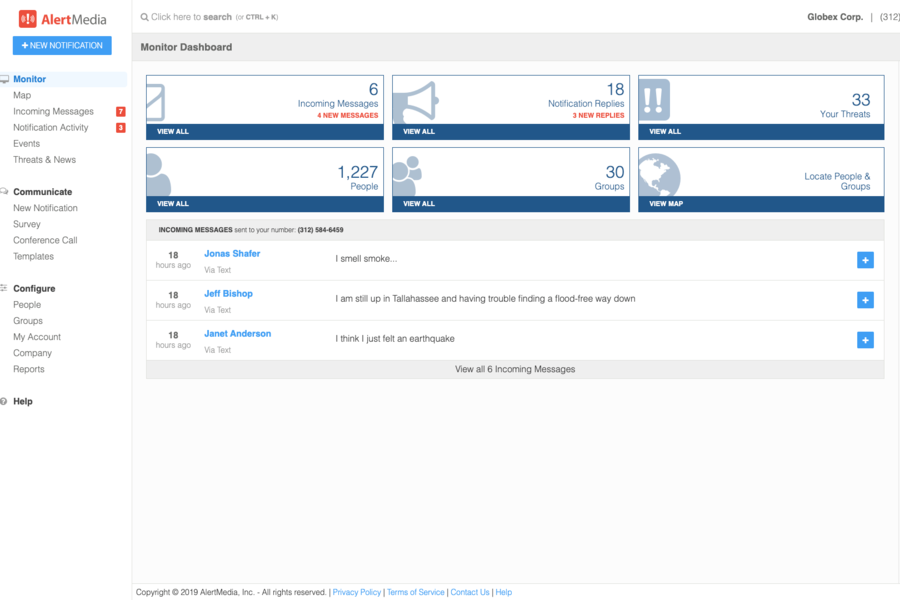Click the AlertMedia logo
The width and height of the screenshot is (900, 600).
pos(60,17)
